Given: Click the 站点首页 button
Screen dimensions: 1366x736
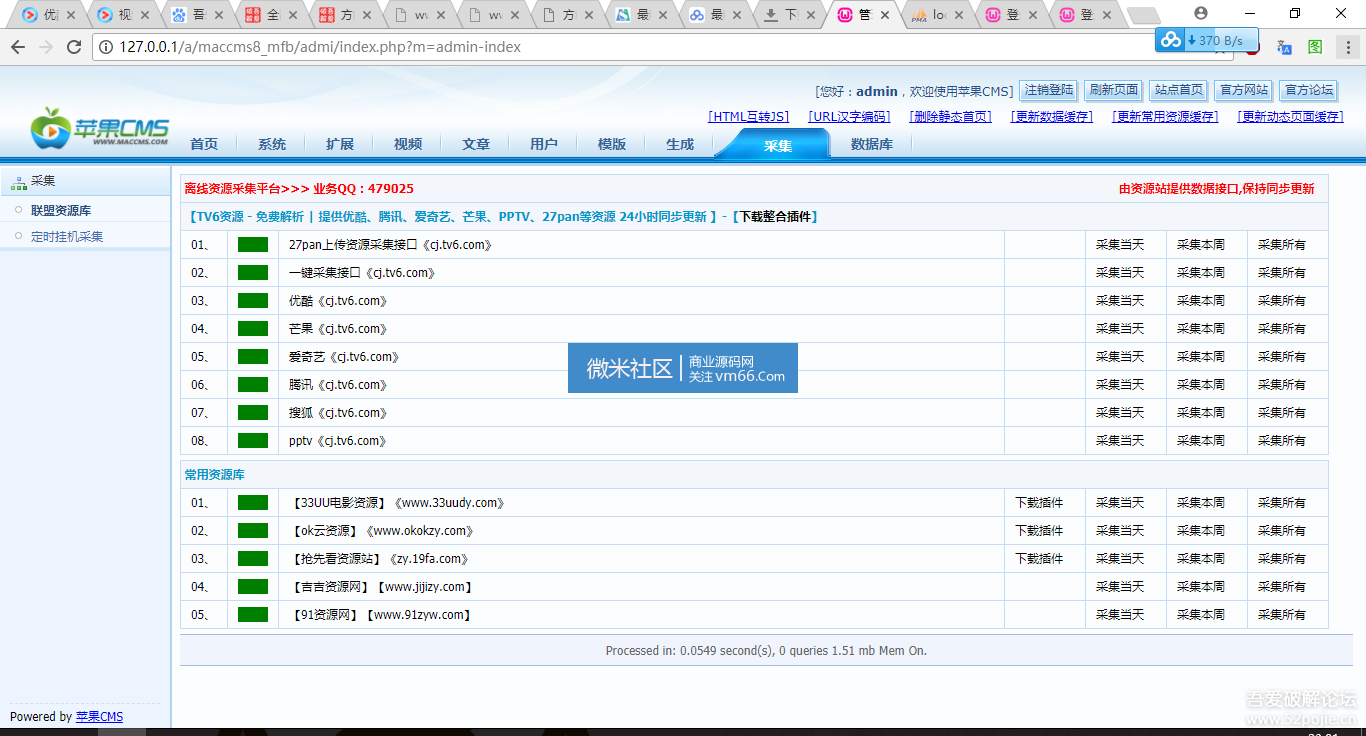Looking at the screenshot, I should click(x=1179, y=90).
